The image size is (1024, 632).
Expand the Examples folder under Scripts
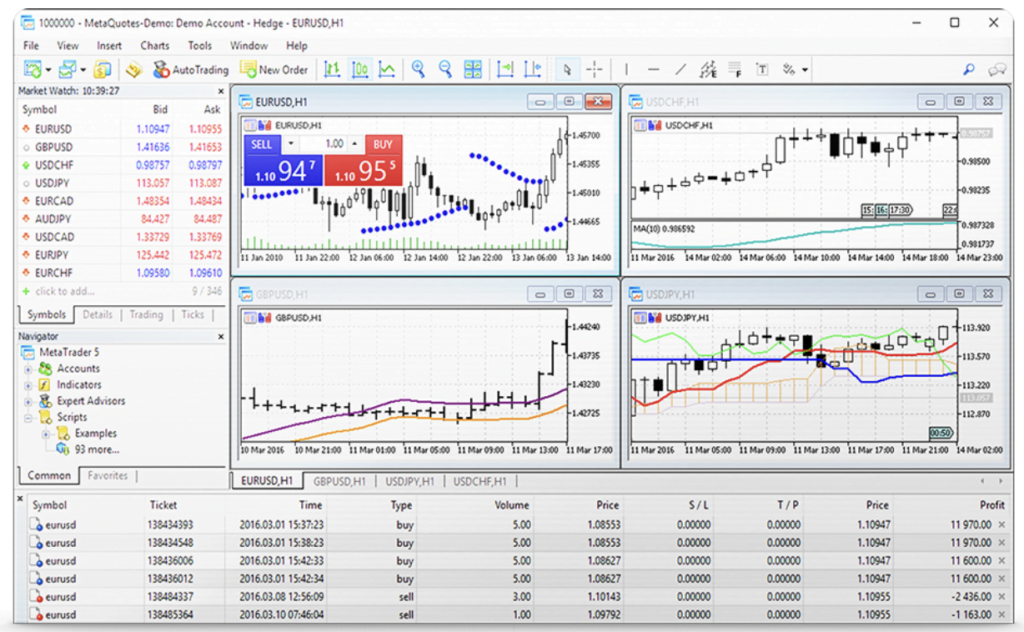(x=46, y=434)
